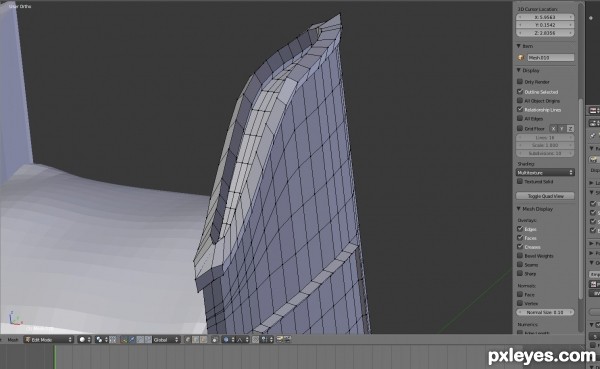The height and width of the screenshot is (369, 600).
Task: Open the Mesh menu in header
Action: (13, 340)
